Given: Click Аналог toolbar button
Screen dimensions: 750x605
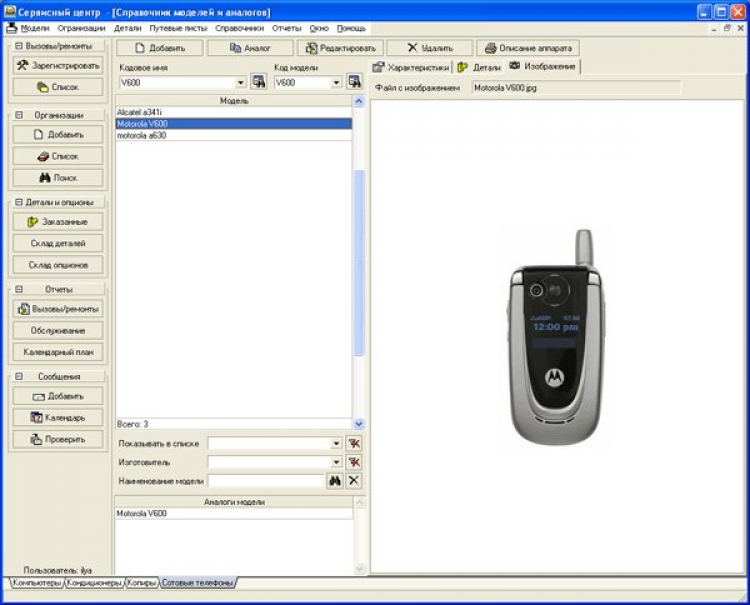Looking at the screenshot, I should point(250,48).
